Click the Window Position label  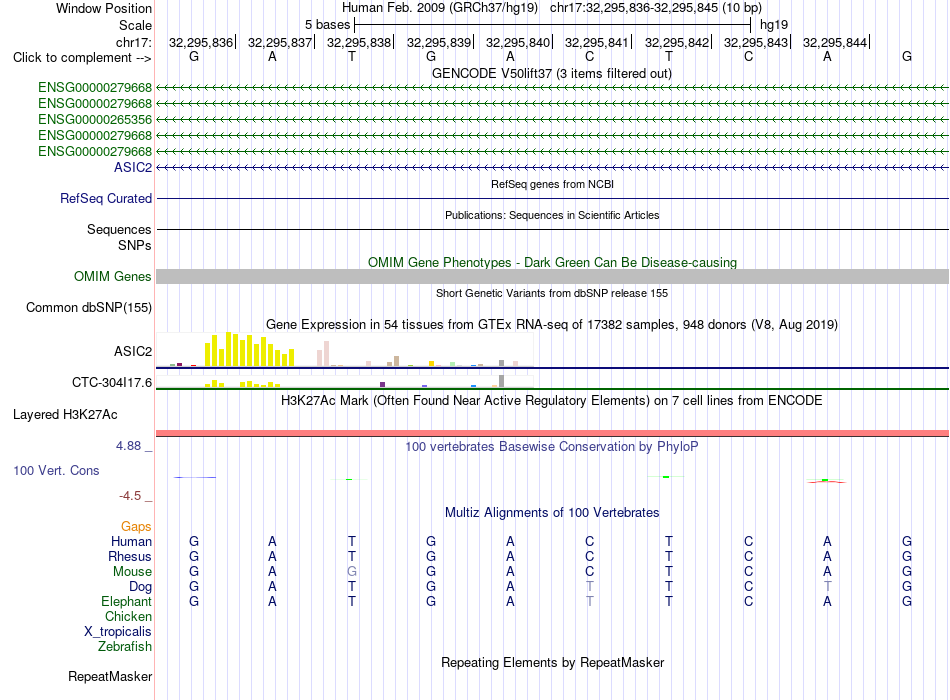pyautogui.click(x=104, y=8)
